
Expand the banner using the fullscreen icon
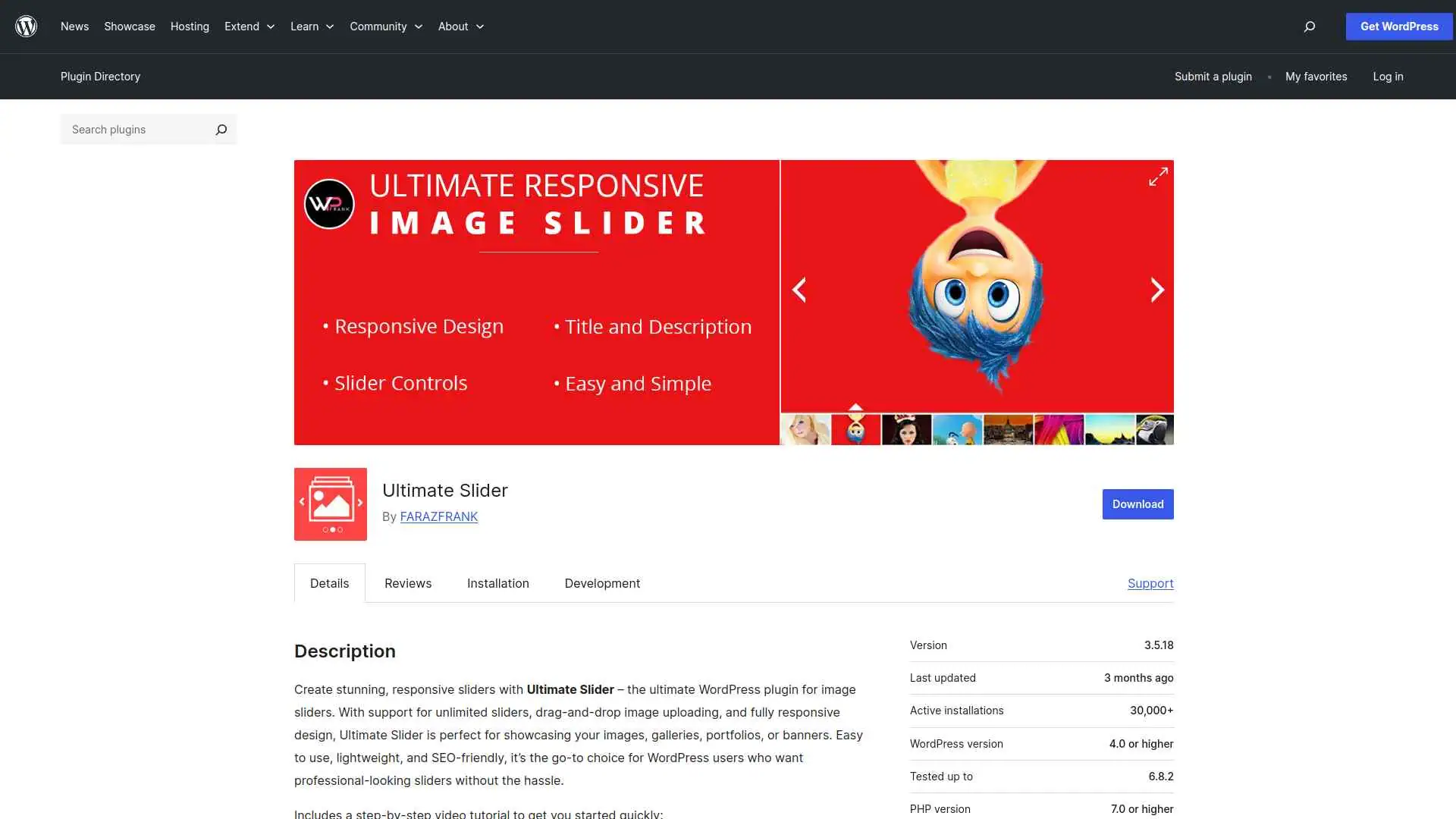[1158, 177]
